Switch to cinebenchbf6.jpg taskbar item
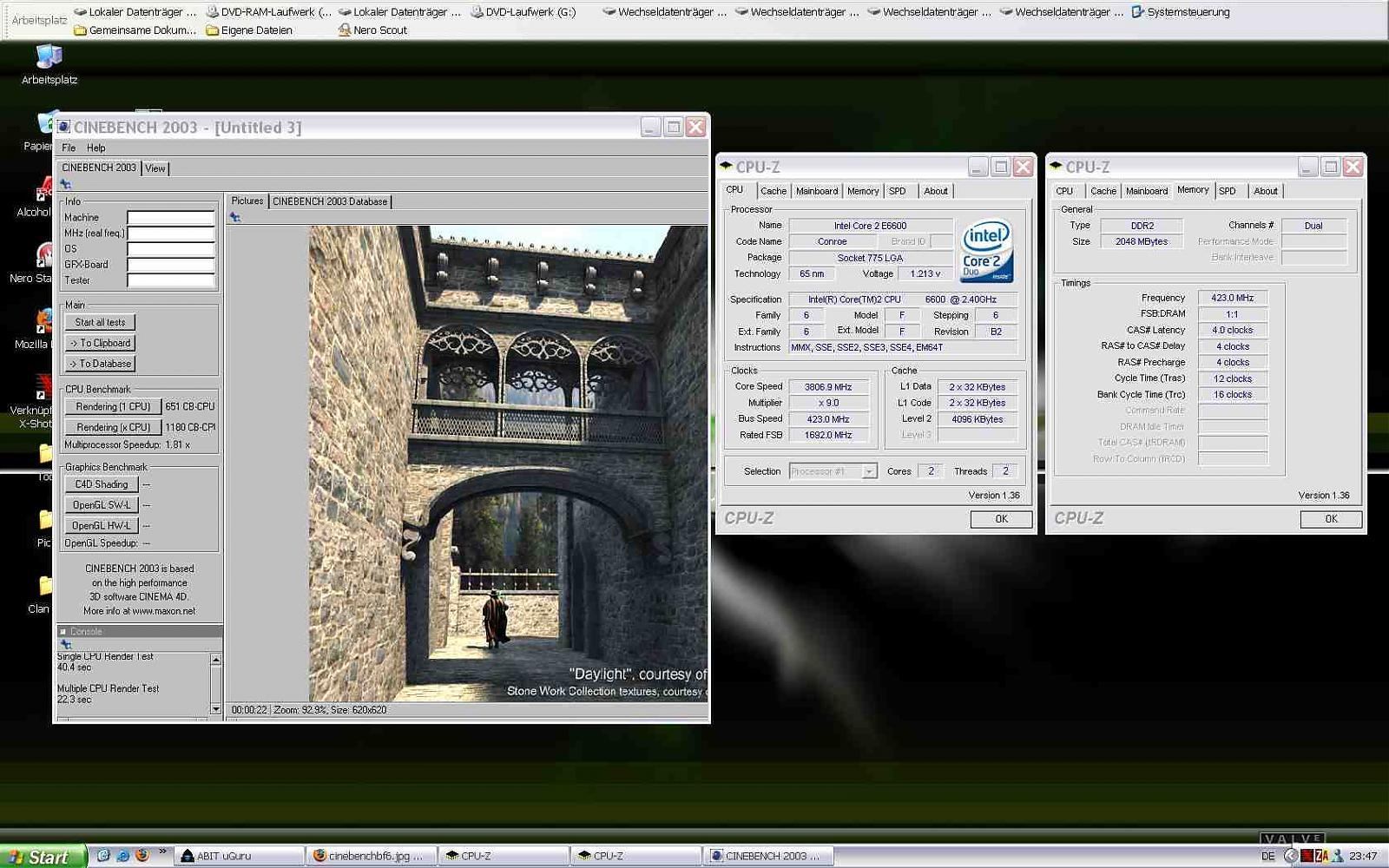Viewport: 1389px width, 868px height. (x=372, y=856)
